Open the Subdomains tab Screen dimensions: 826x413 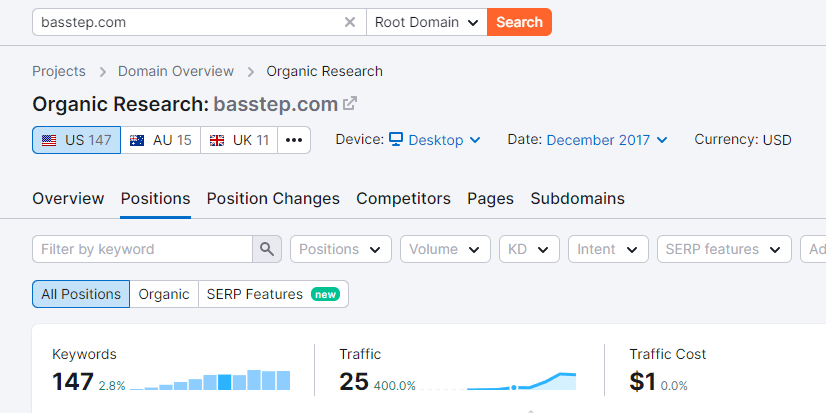577,199
